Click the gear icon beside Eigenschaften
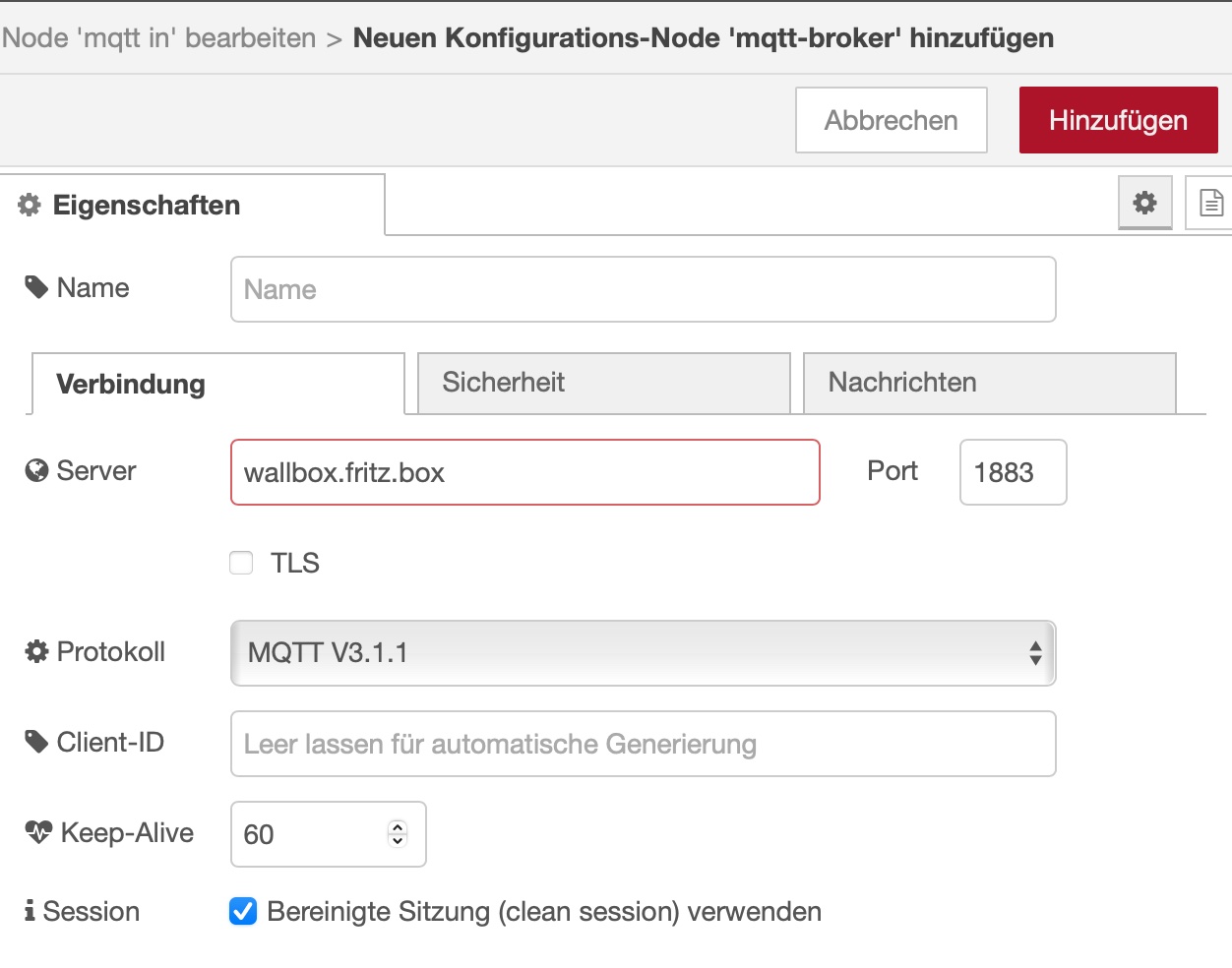1232x968 pixels. pyautogui.click(x=30, y=205)
